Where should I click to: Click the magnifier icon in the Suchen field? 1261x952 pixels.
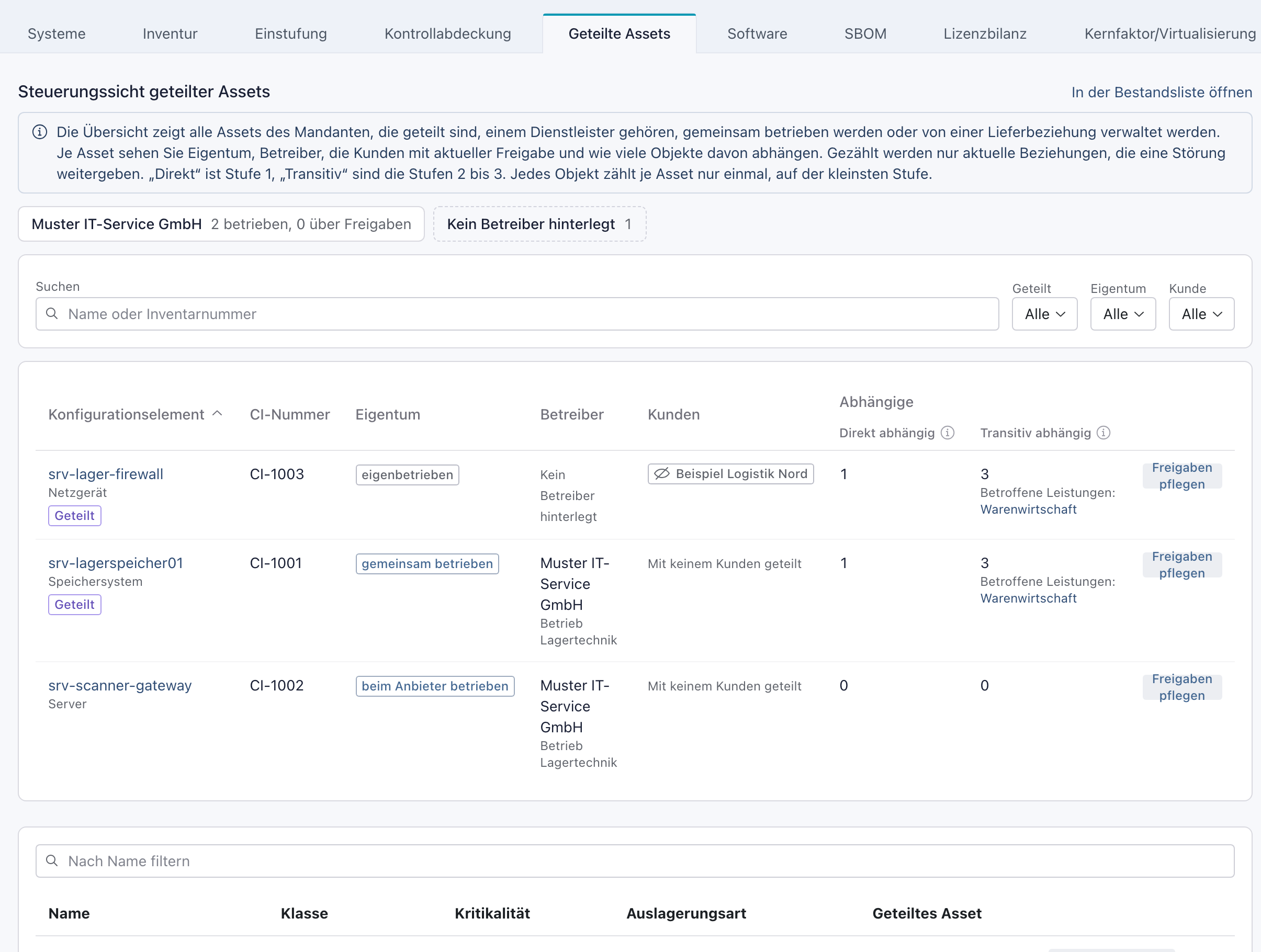pyautogui.click(x=52, y=313)
